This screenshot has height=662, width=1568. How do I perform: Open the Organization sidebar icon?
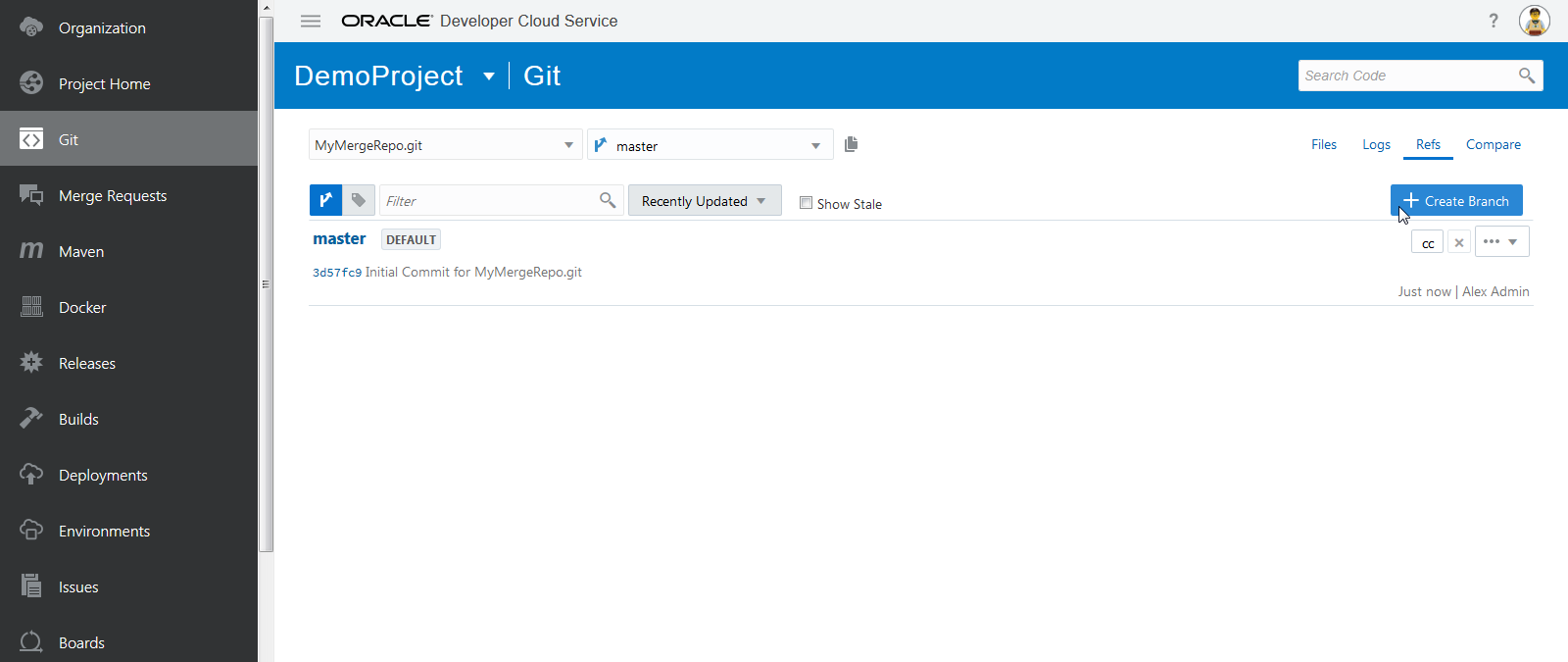point(31,27)
